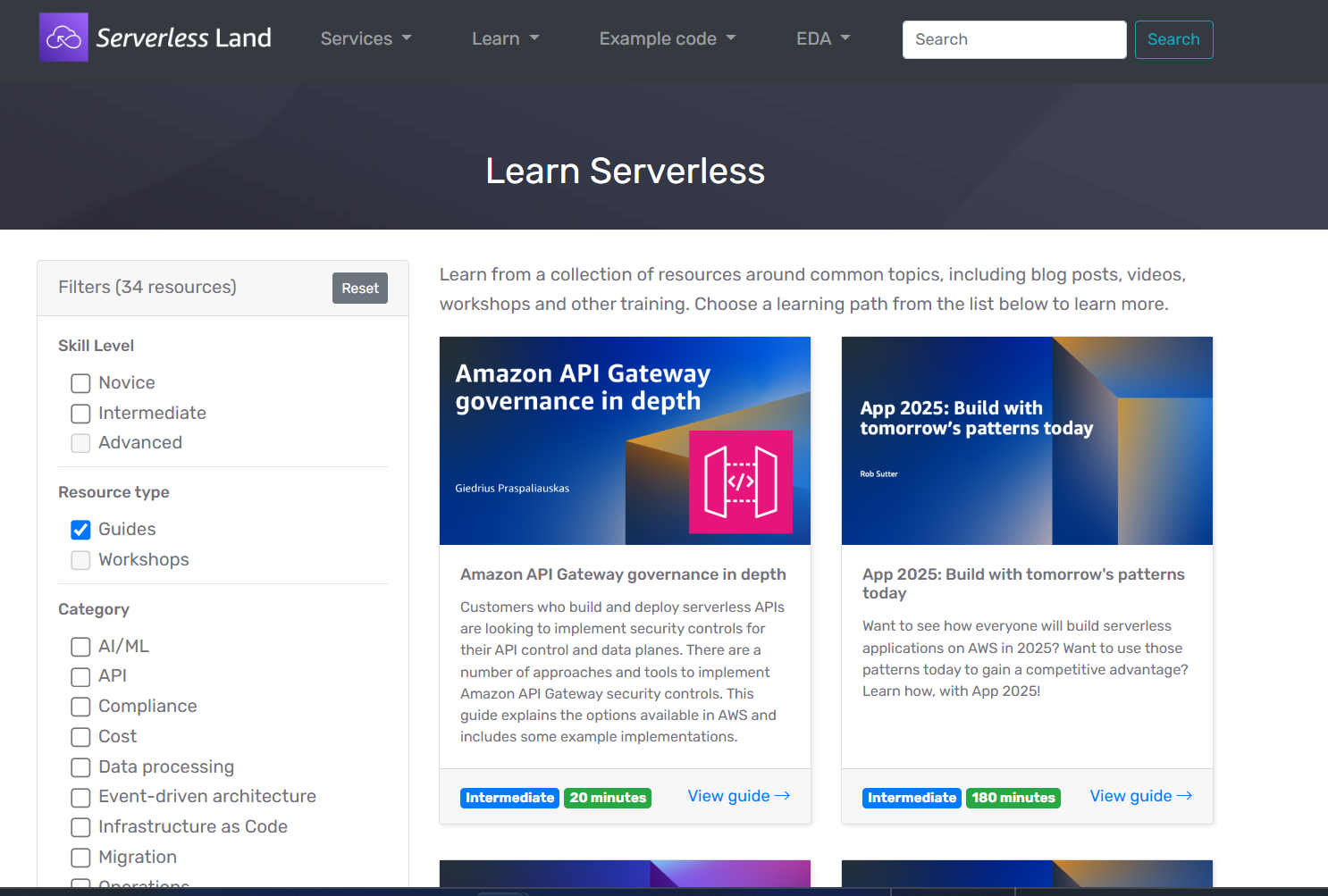The height and width of the screenshot is (896, 1328).
Task: Click the Resource type section label
Action: (113, 492)
